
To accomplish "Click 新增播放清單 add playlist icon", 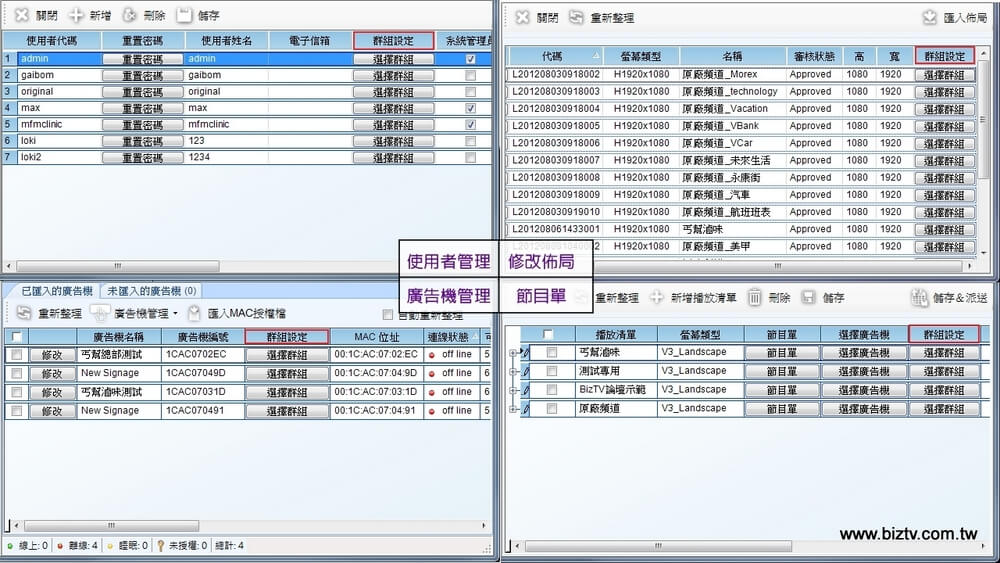I will click(657, 297).
